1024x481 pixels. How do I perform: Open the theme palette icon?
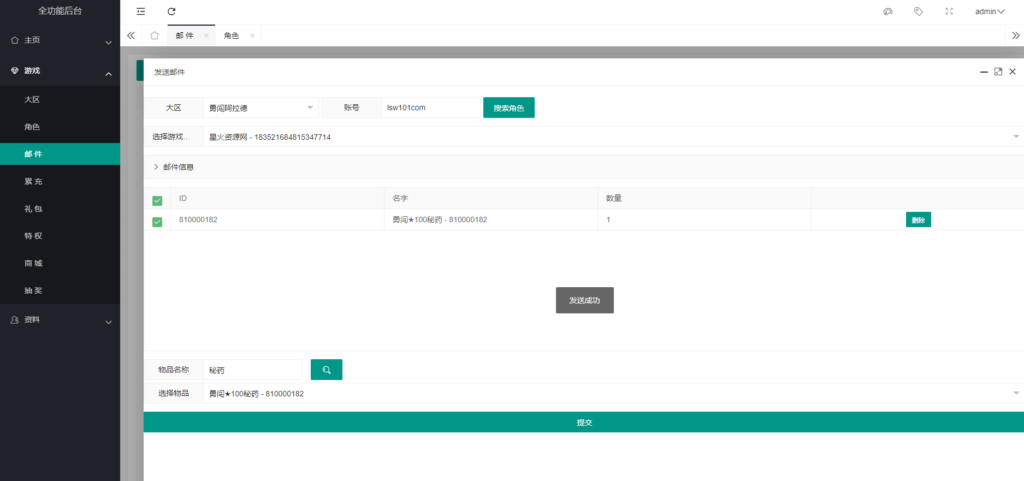887,11
